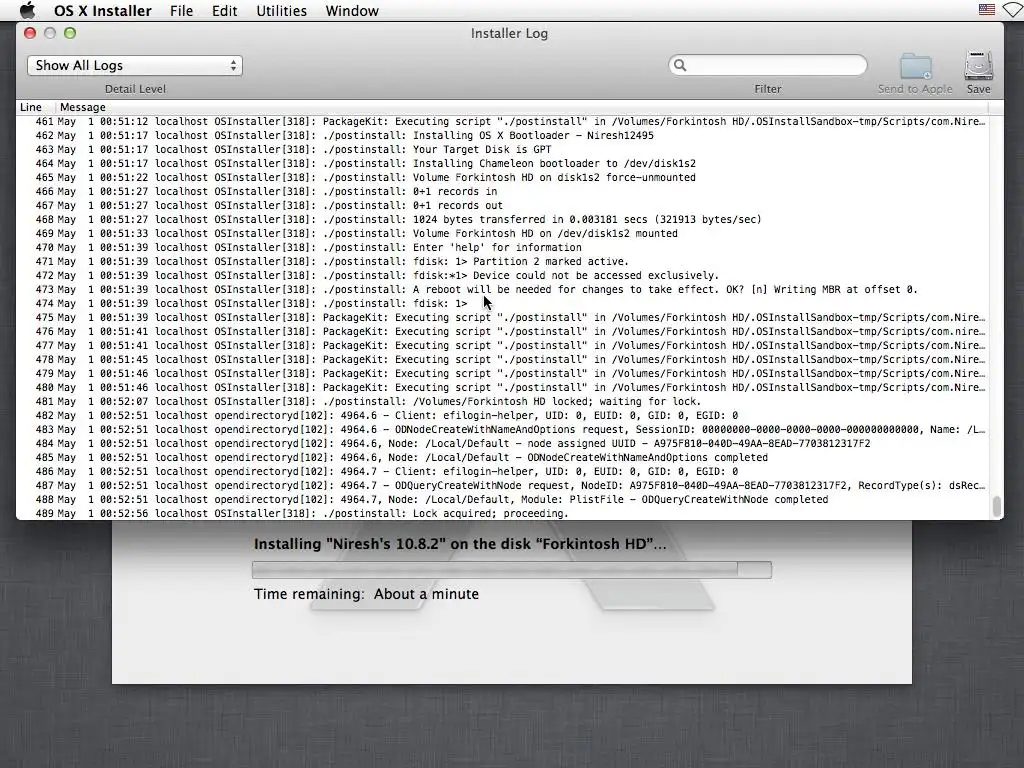Select log line 463 Your Target Disk is GPT

(x=502, y=150)
